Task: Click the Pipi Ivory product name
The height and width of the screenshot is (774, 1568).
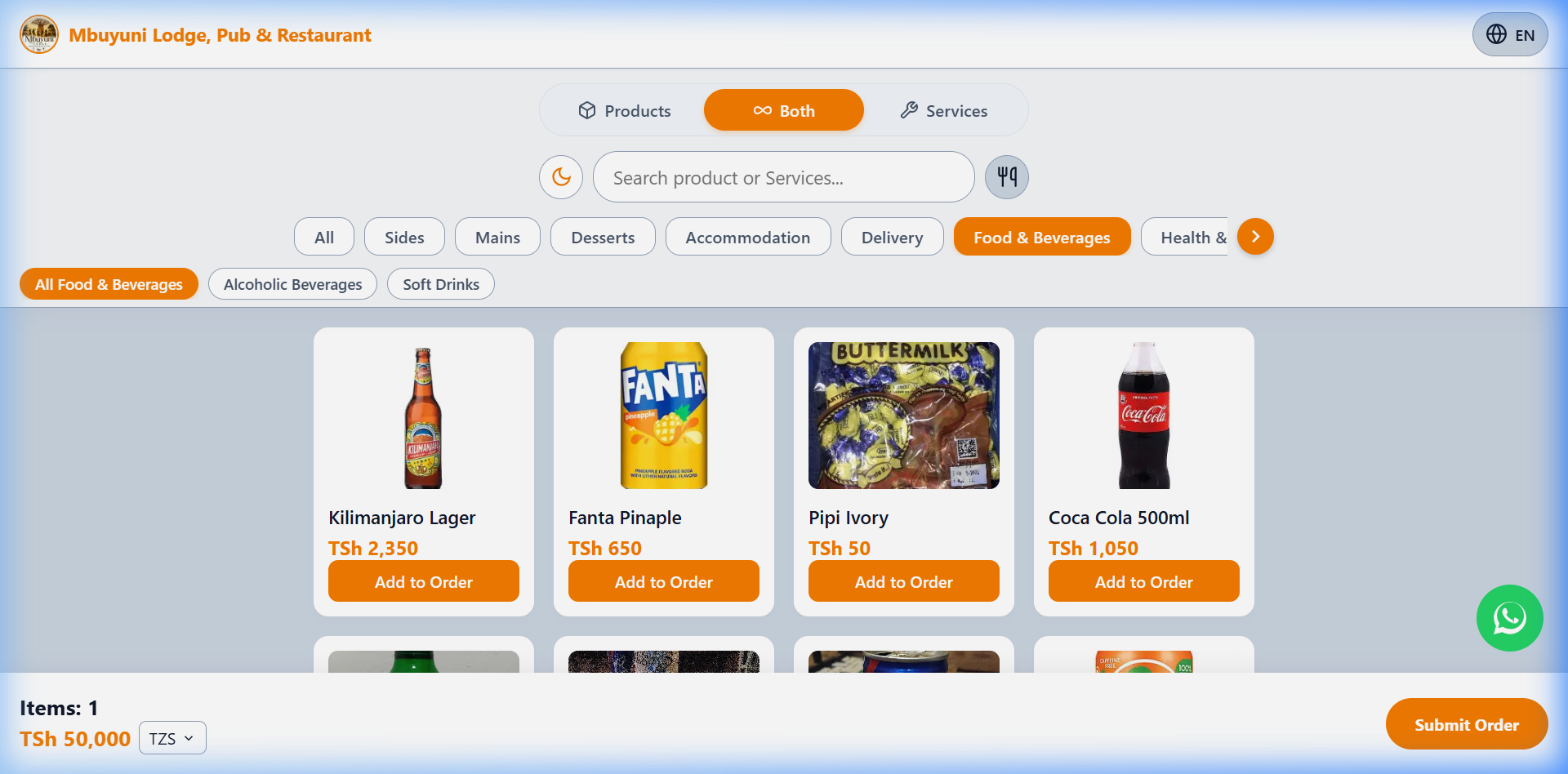Action: 849,518
